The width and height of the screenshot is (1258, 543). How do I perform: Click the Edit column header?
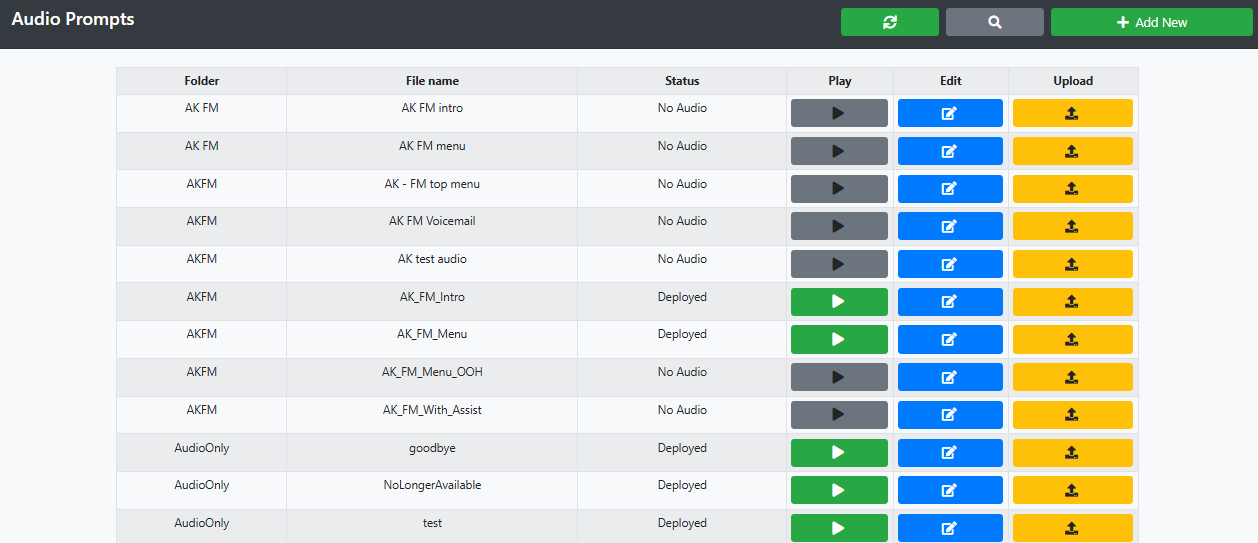pos(951,81)
